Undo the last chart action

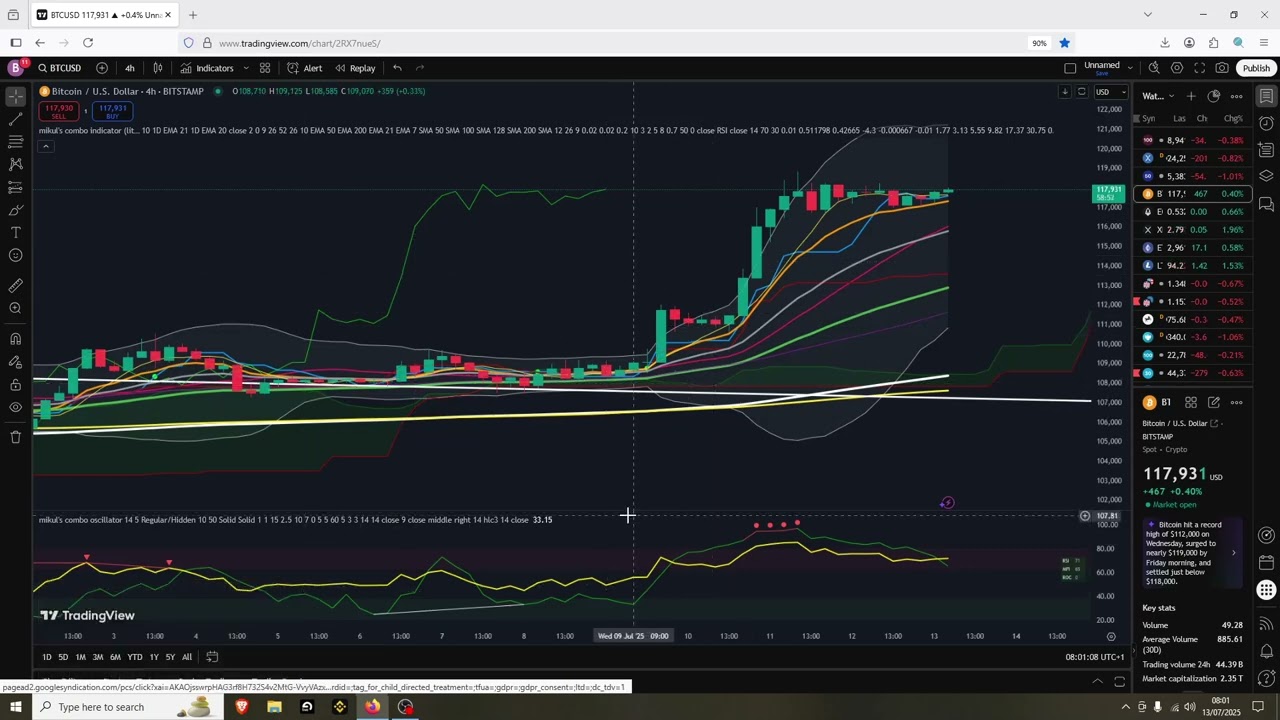(397, 68)
